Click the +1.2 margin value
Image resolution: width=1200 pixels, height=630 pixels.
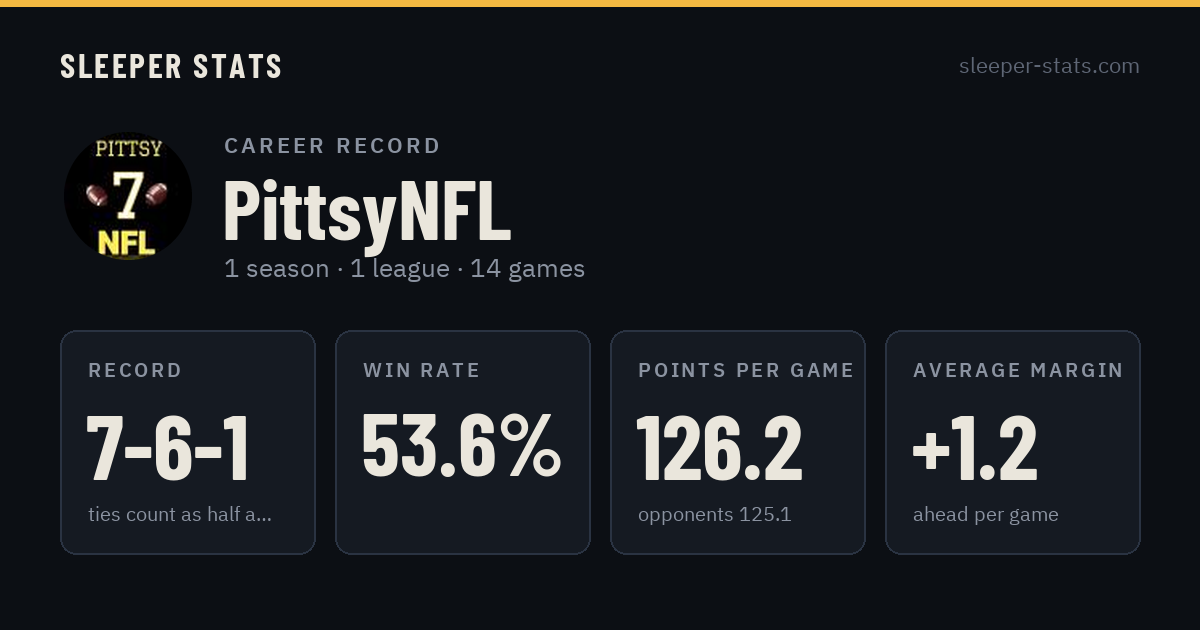[x=975, y=448]
